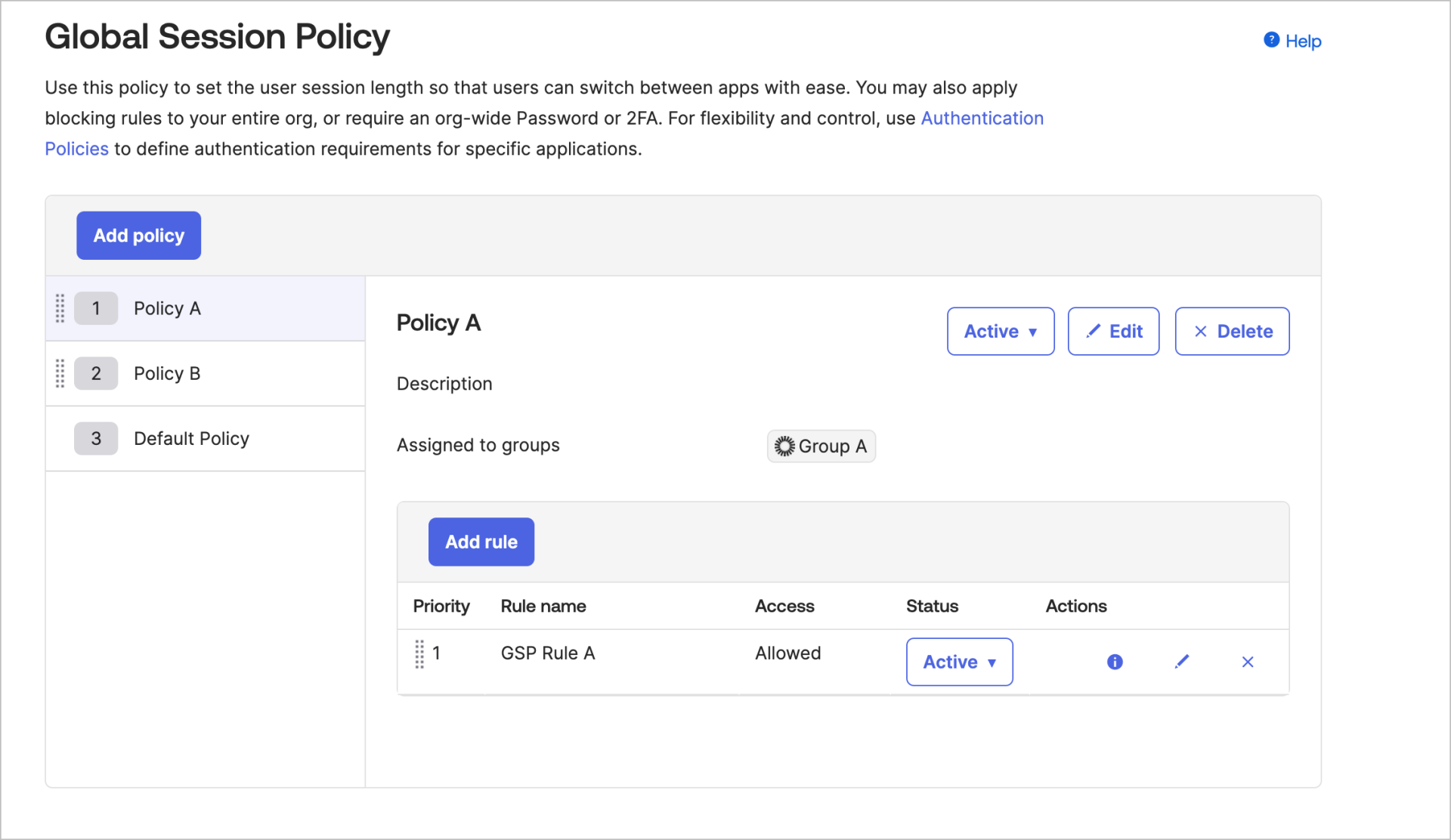
Task: Open the Help documentation via question mark icon
Action: (1272, 41)
